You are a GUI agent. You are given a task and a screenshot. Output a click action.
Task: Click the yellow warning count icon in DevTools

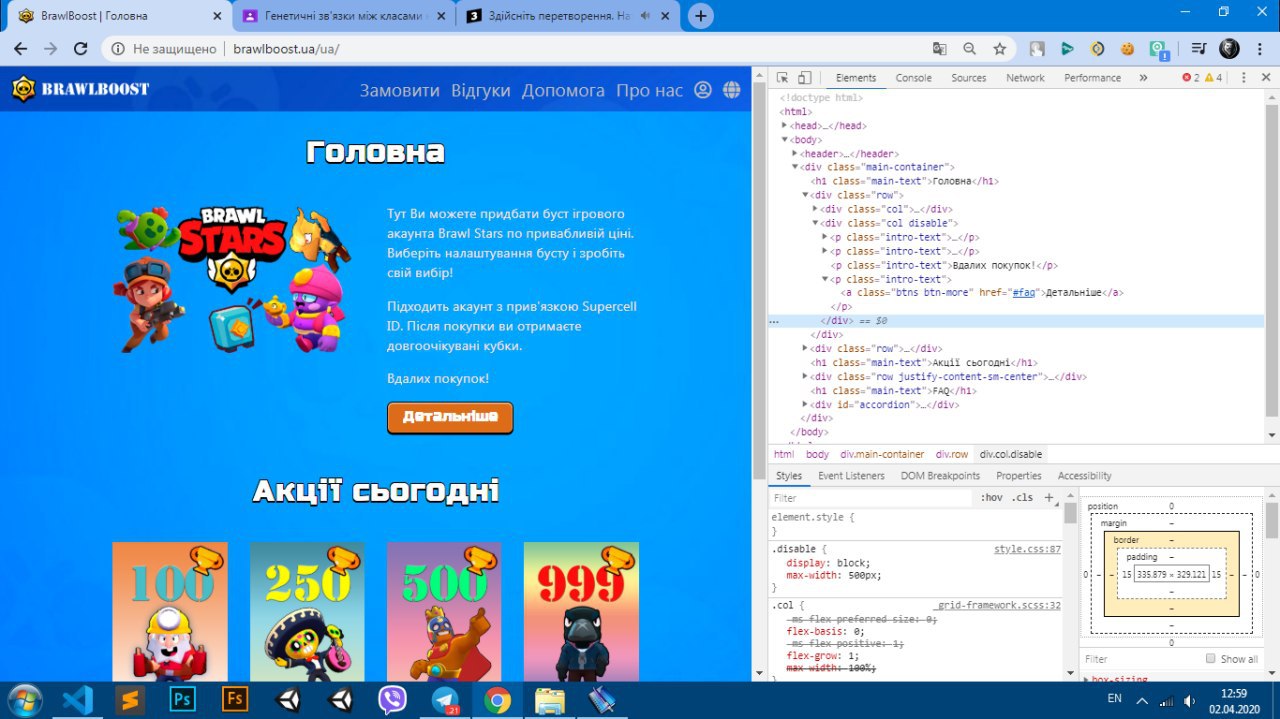(1213, 78)
